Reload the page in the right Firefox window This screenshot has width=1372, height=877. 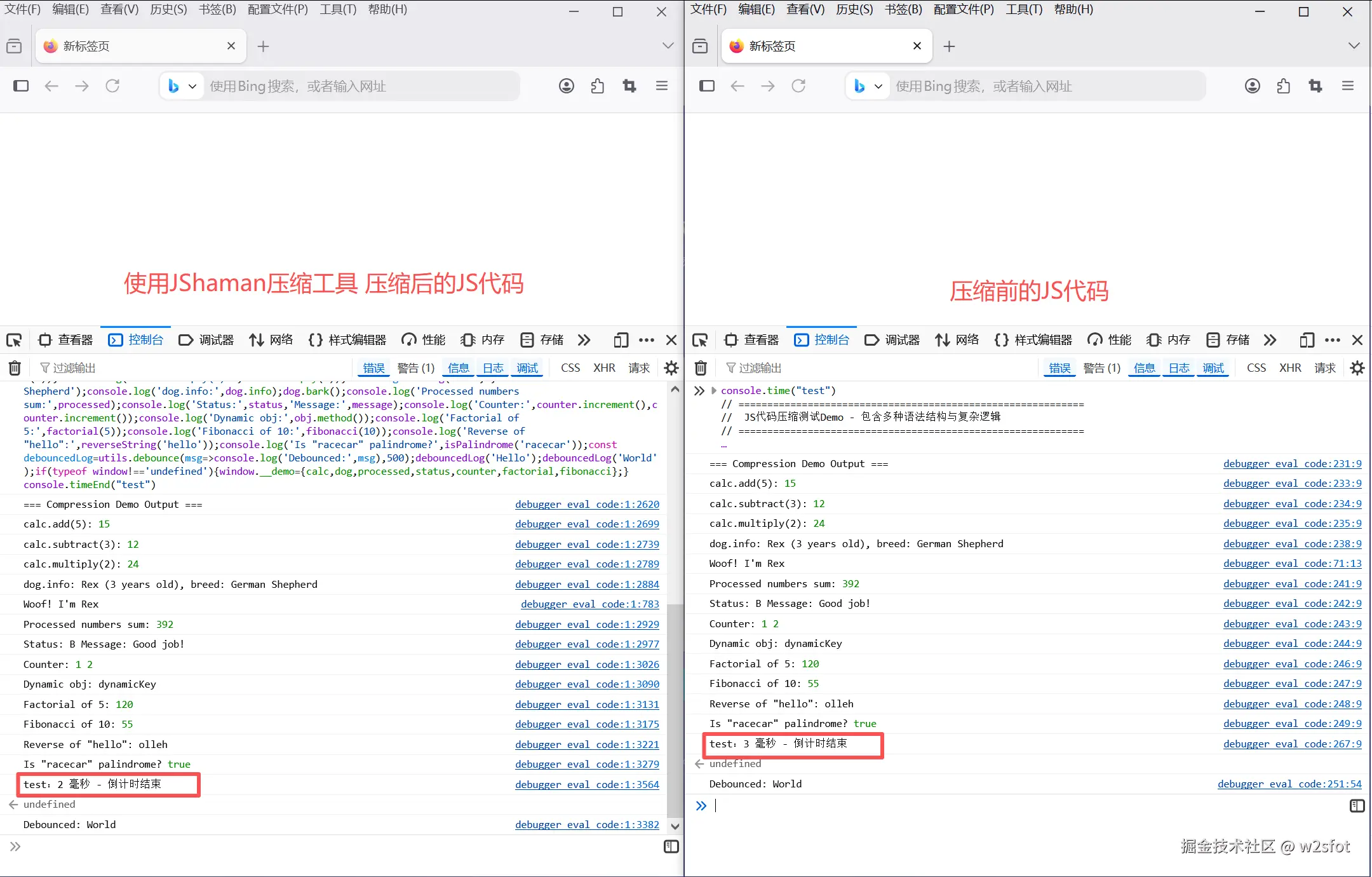798,86
